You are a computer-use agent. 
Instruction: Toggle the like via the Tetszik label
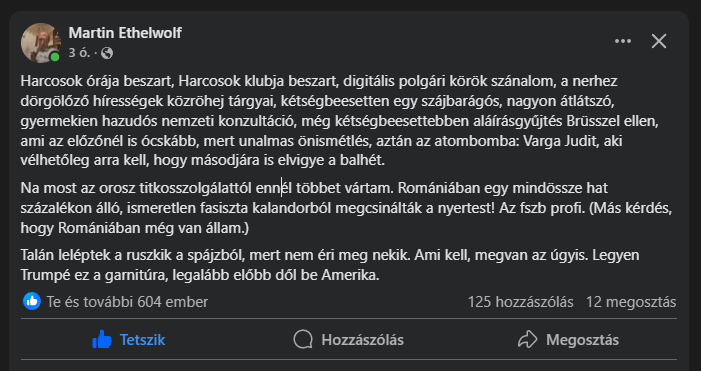tap(143, 340)
